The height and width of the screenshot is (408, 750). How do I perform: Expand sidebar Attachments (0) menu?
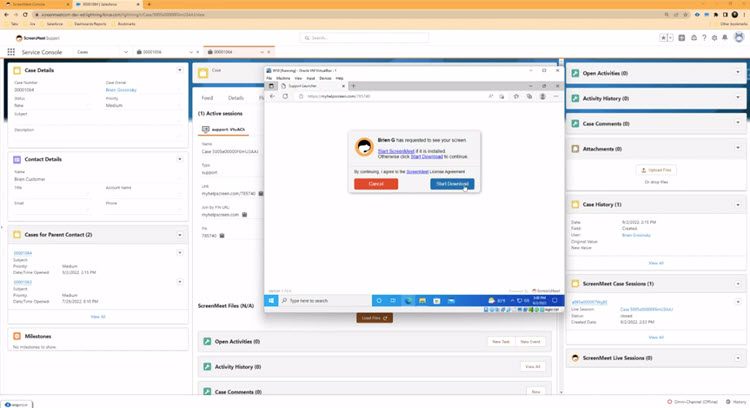[738, 149]
